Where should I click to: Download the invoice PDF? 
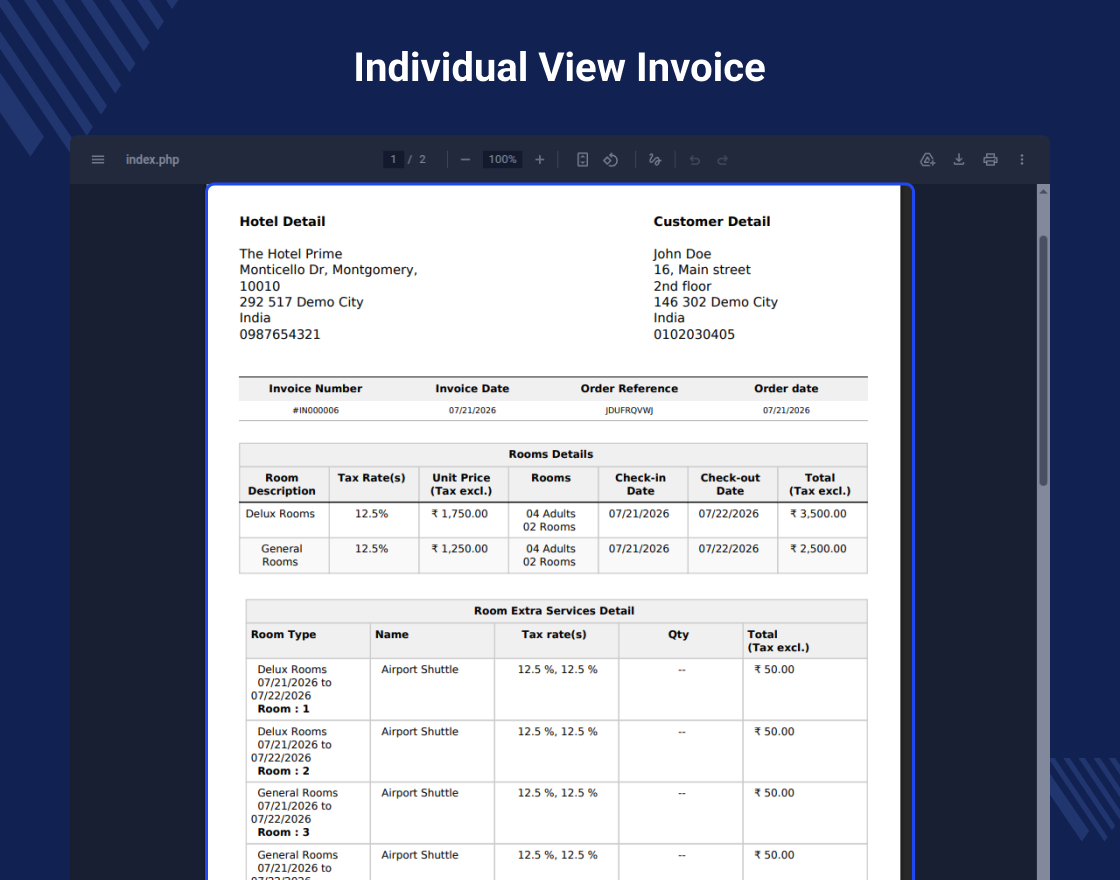pyautogui.click(x=959, y=159)
